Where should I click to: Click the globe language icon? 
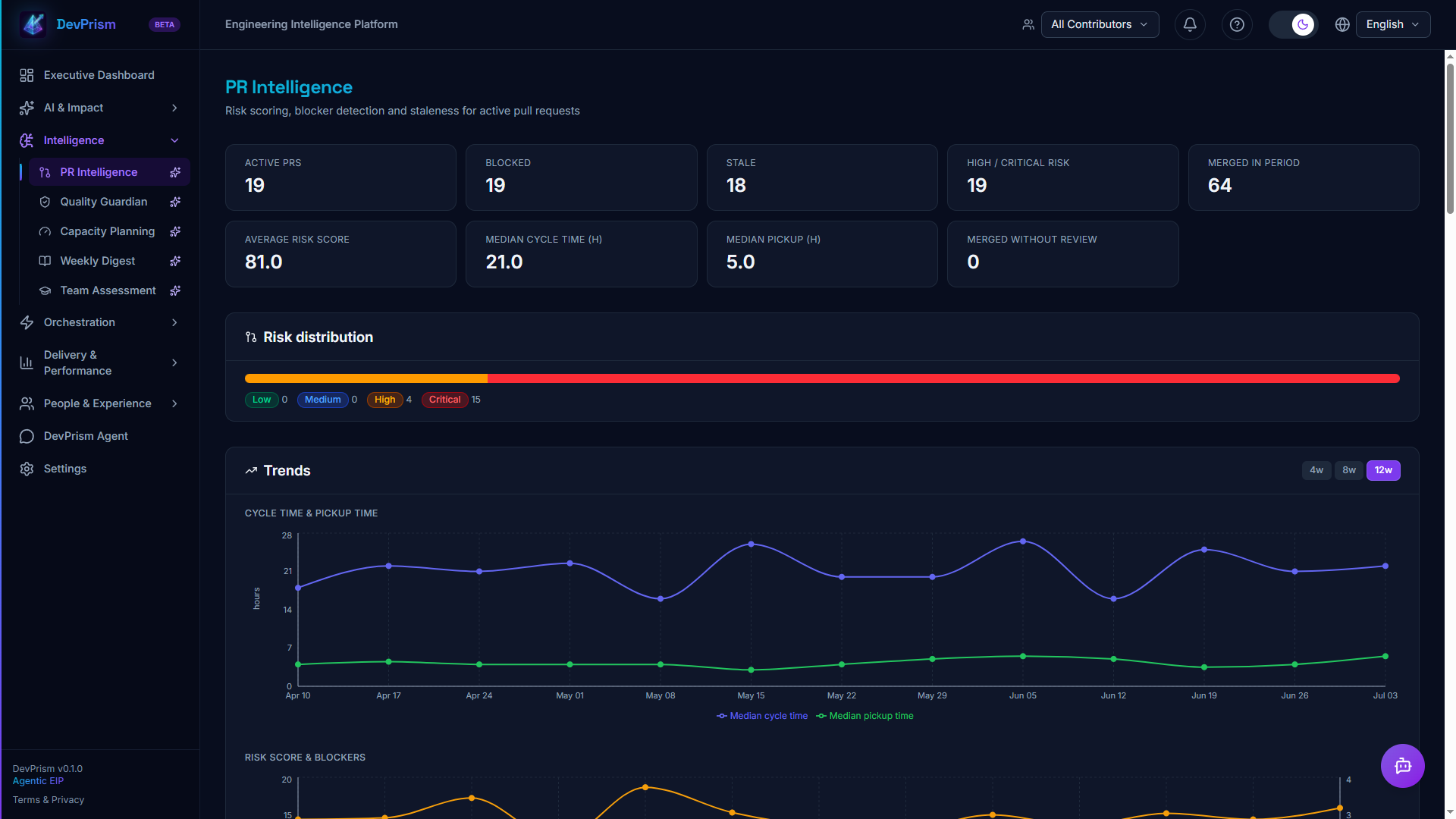pyautogui.click(x=1342, y=24)
